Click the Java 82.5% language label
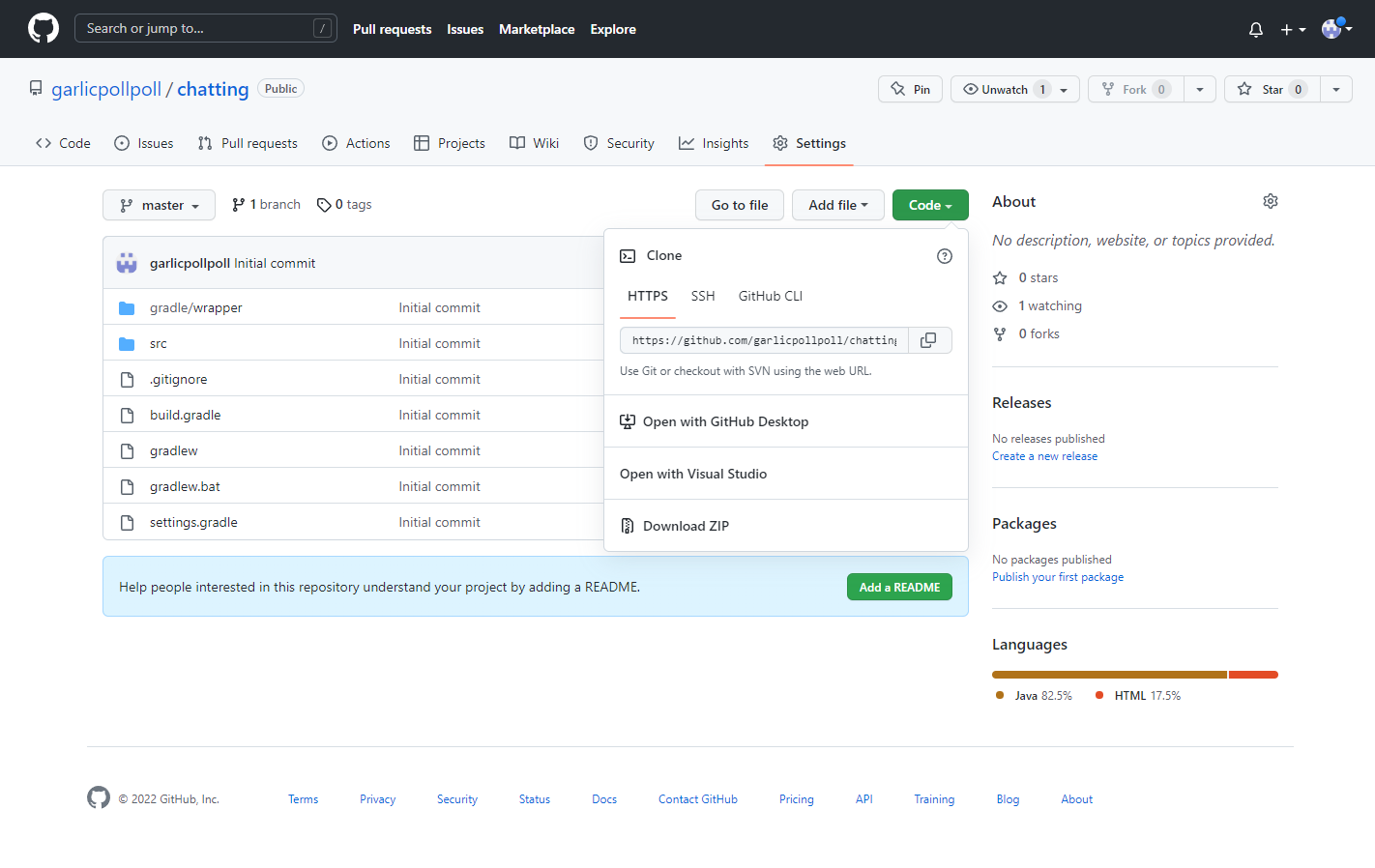Image resolution: width=1375 pixels, height=868 pixels. 1034,696
